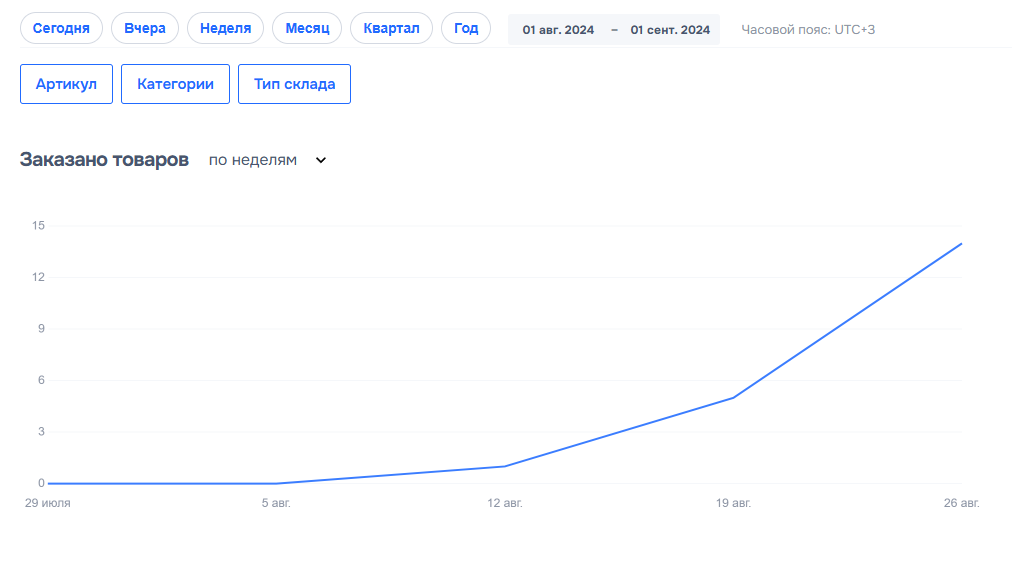Set the time range to Год
Screen dimensions: 1012x565
[x=466, y=28]
